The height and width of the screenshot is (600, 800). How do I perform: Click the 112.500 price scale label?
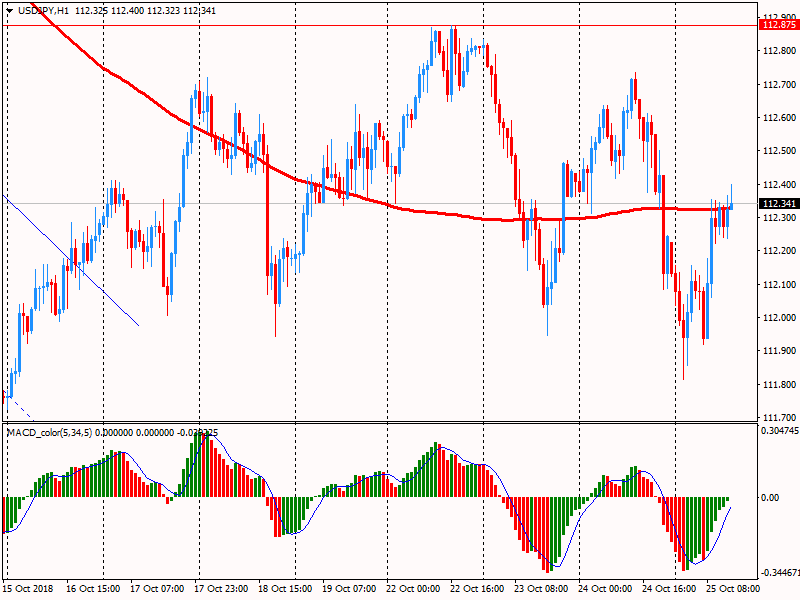[780, 151]
